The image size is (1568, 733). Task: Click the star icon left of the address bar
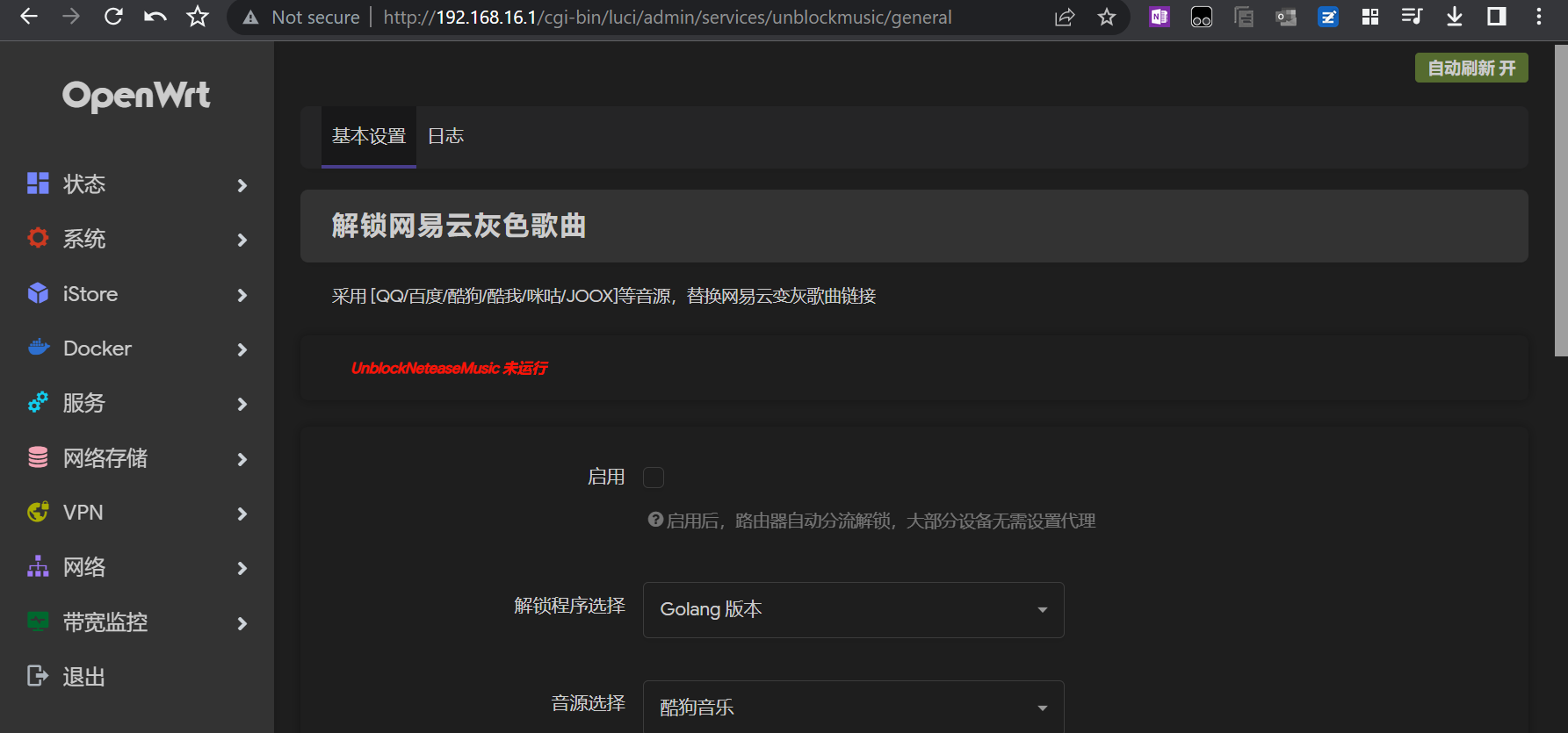[198, 17]
